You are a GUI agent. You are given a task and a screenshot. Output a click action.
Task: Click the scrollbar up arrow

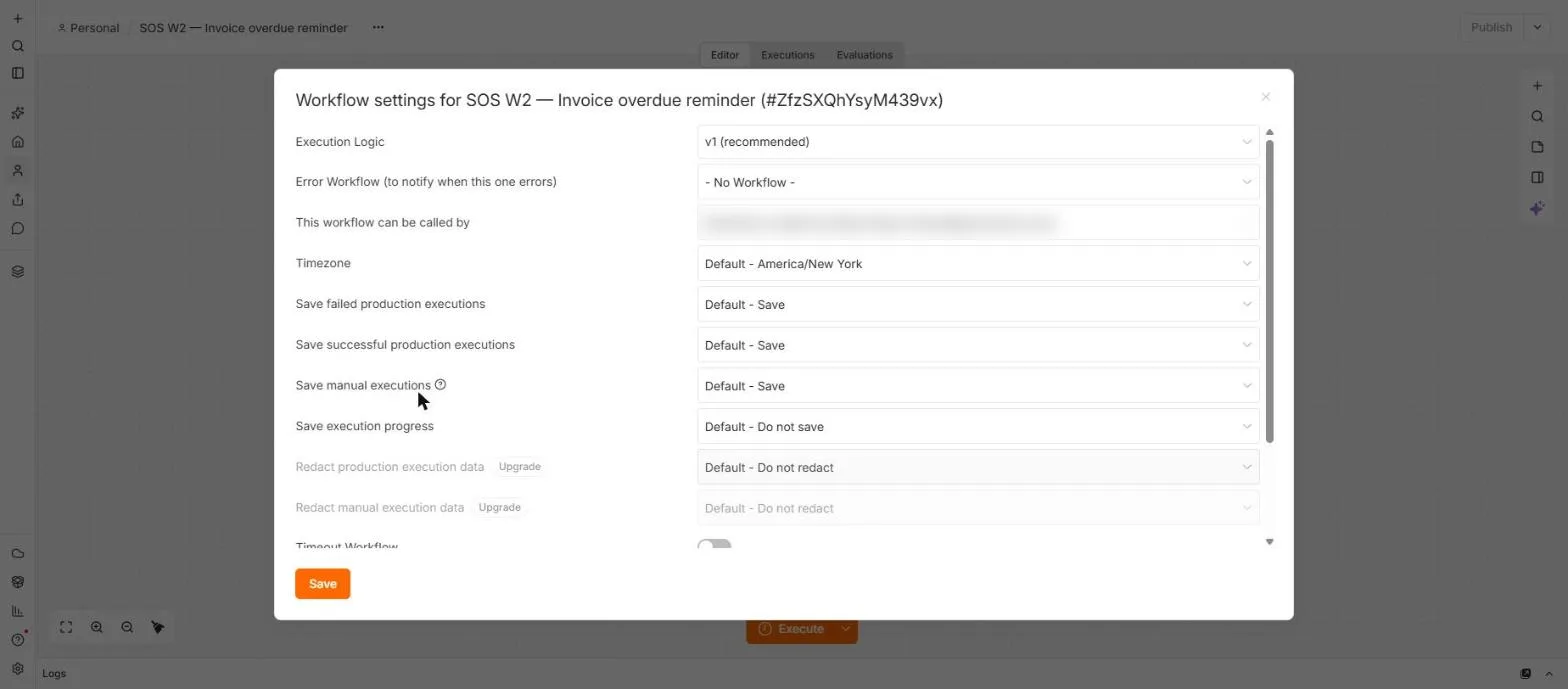pos(1270,132)
